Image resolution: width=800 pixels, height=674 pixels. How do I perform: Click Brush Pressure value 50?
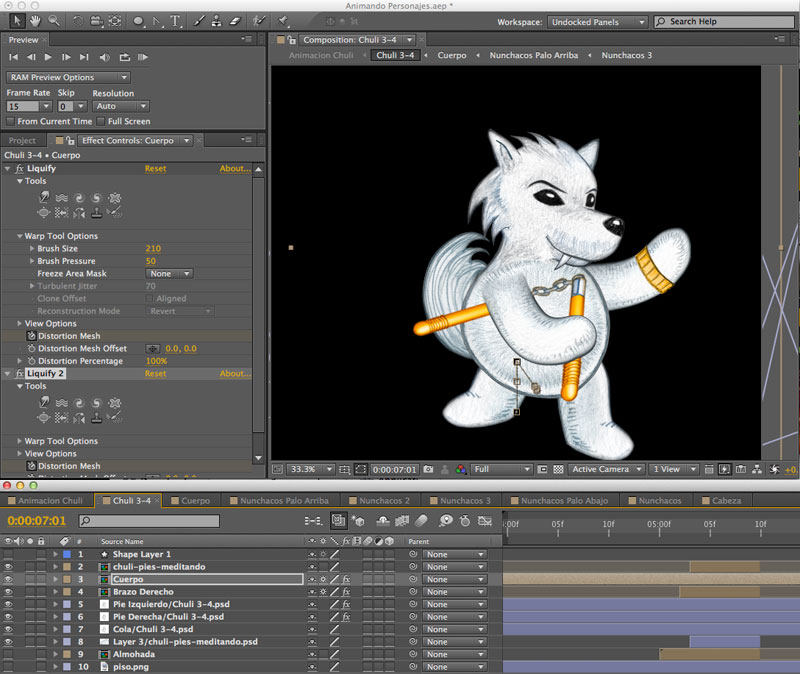click(x=151, y=261)
